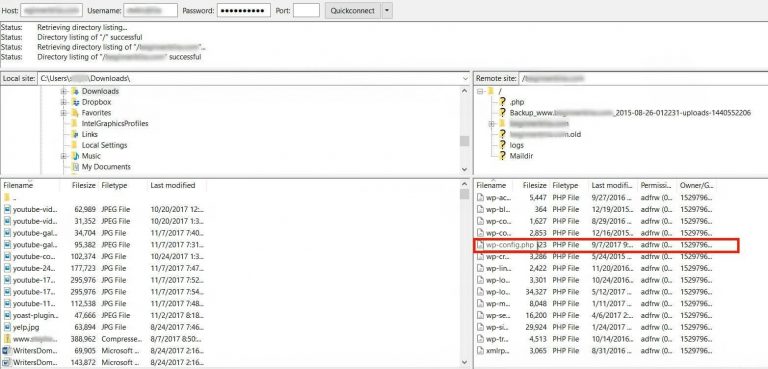The image size is (768, 369).
Task: Open the Local site path dropdown
Action: [x=465, y=78]
